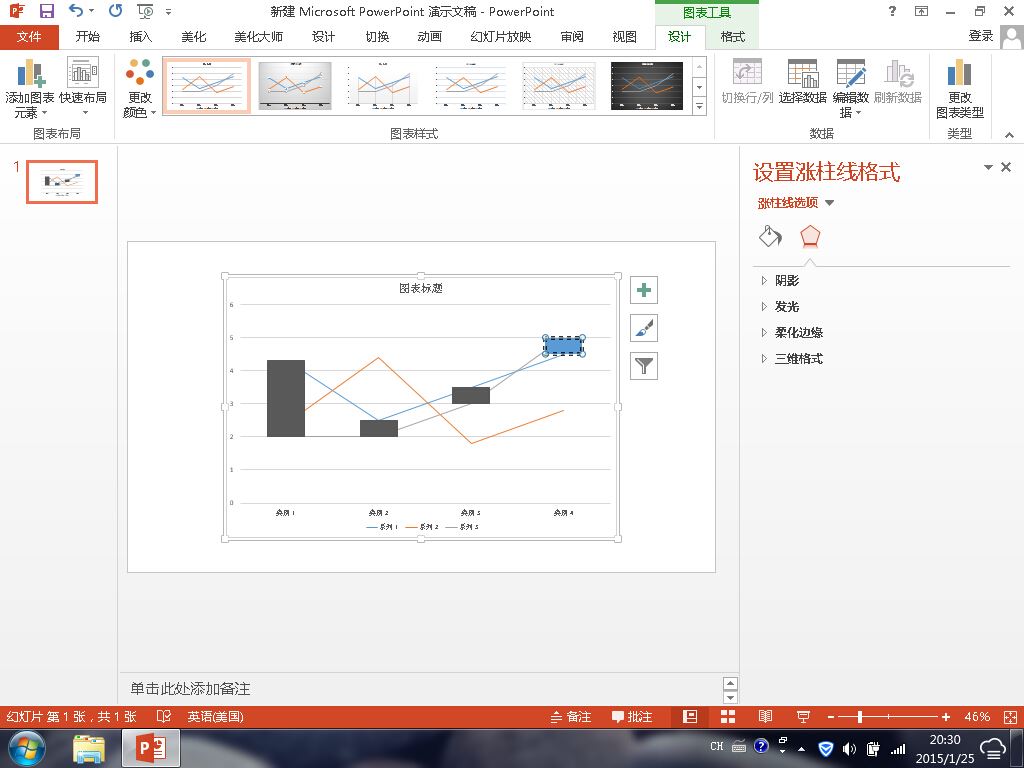Switch to Reading view icon
This screenshot has height=768, width=1024.
[x=765, y=717]
